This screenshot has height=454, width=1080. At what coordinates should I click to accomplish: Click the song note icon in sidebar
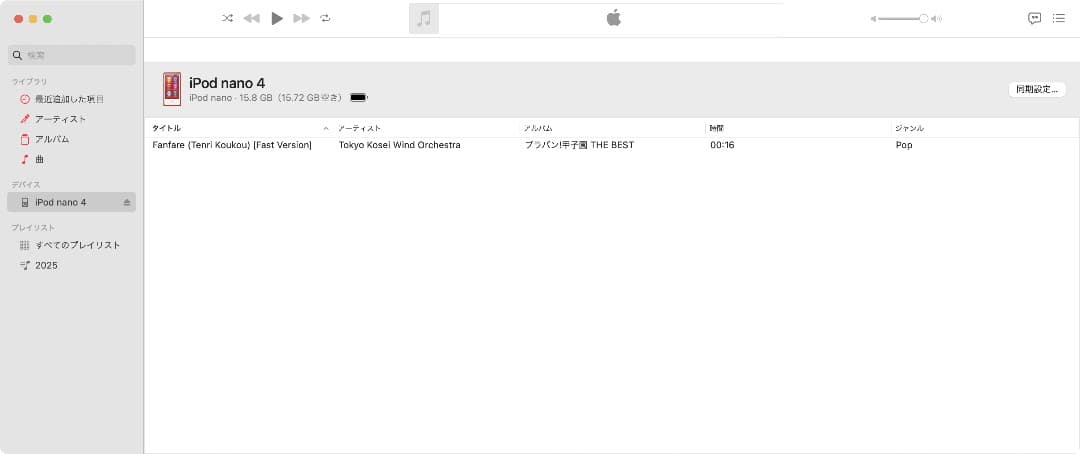(25, 159)
